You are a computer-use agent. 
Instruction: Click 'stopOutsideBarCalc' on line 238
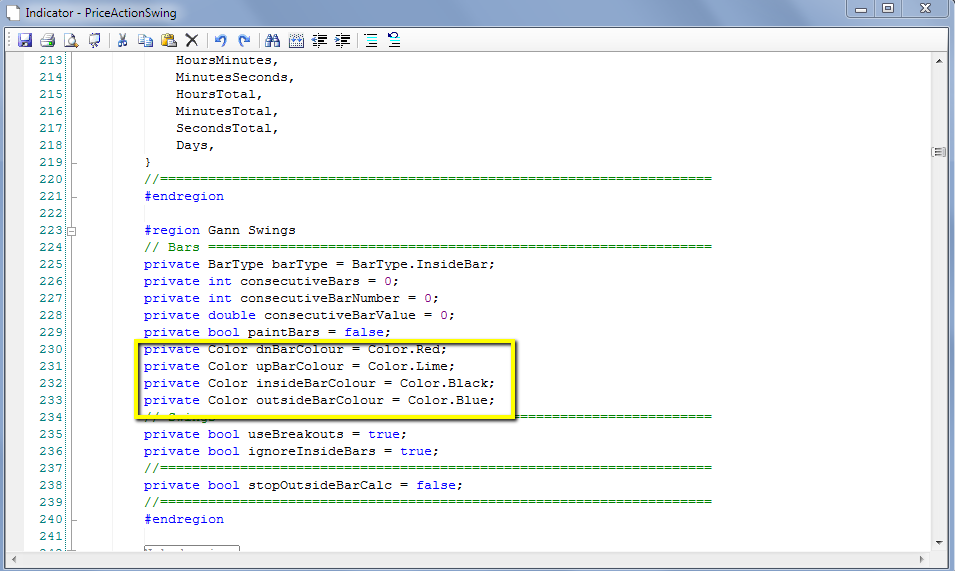(x=320, y=486)
